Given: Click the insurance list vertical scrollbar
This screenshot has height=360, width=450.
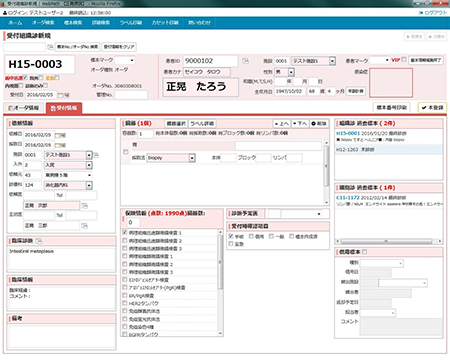Looking at the screenshot, I should pyautogui.click(x=220, y=282).
